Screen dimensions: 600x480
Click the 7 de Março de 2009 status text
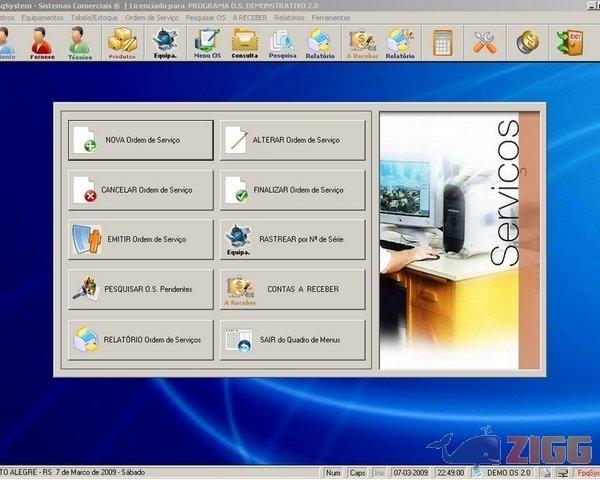tap(86, 472)
